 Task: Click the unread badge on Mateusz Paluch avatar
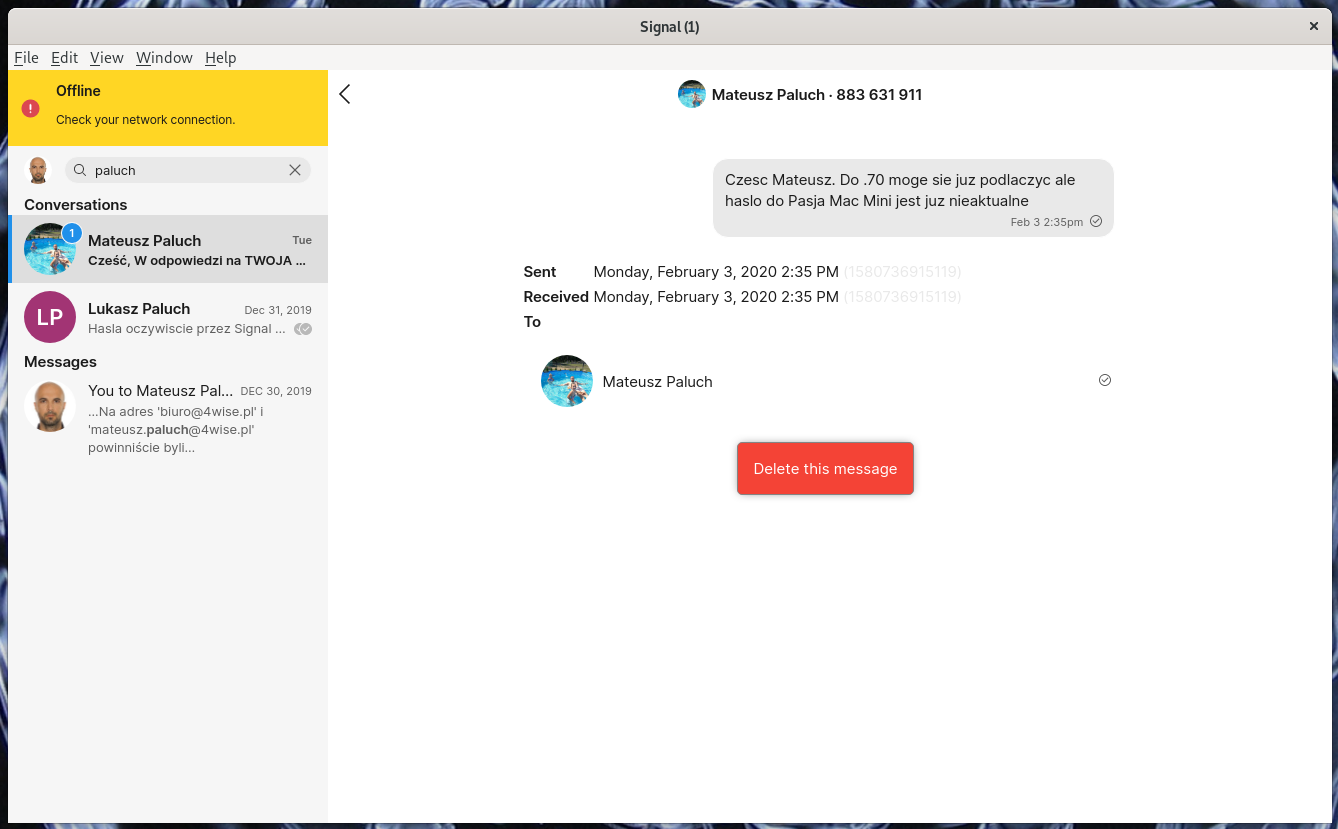[x=71, y=233]
